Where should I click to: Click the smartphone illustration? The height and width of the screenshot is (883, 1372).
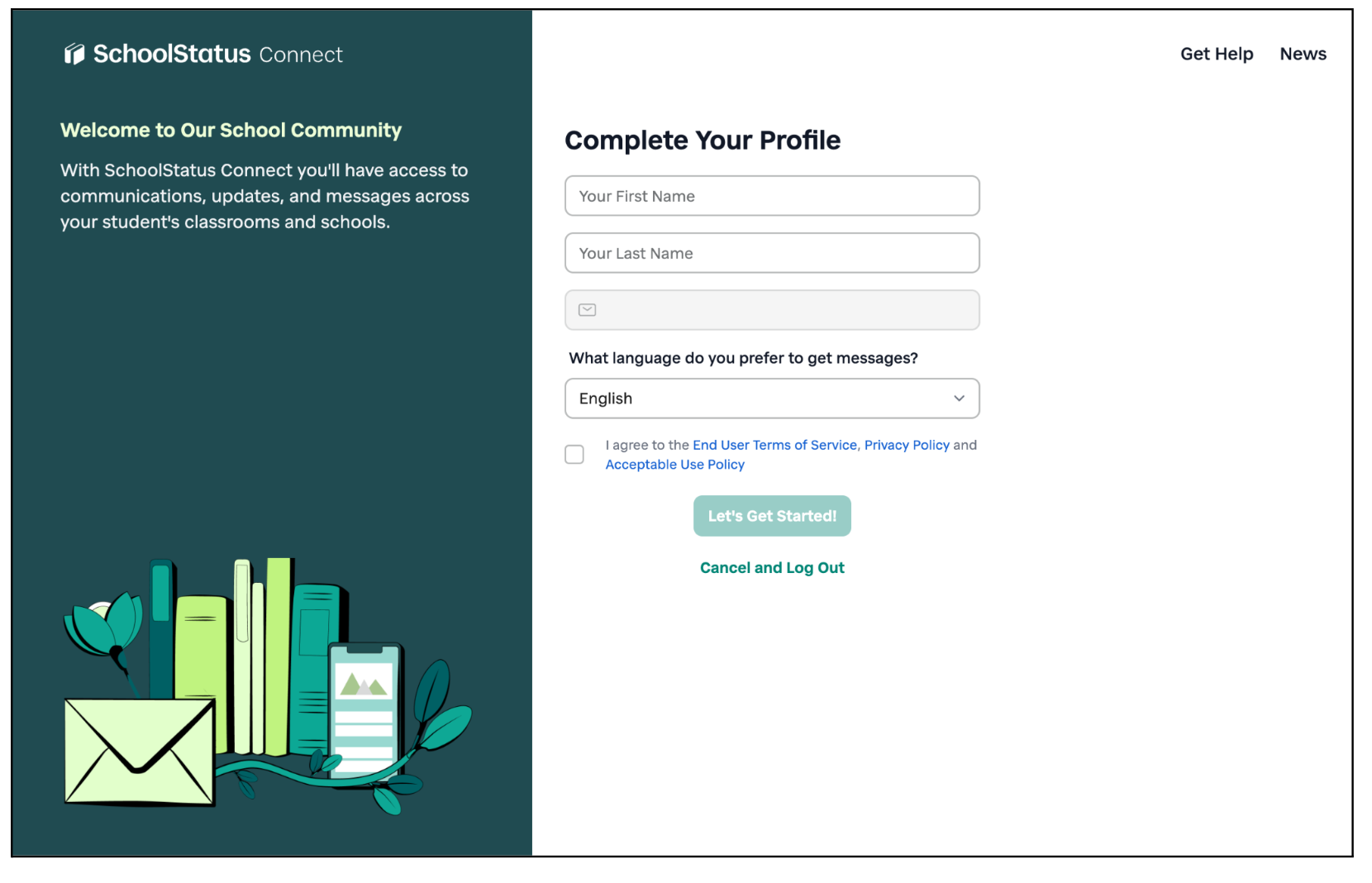(364, 707)
